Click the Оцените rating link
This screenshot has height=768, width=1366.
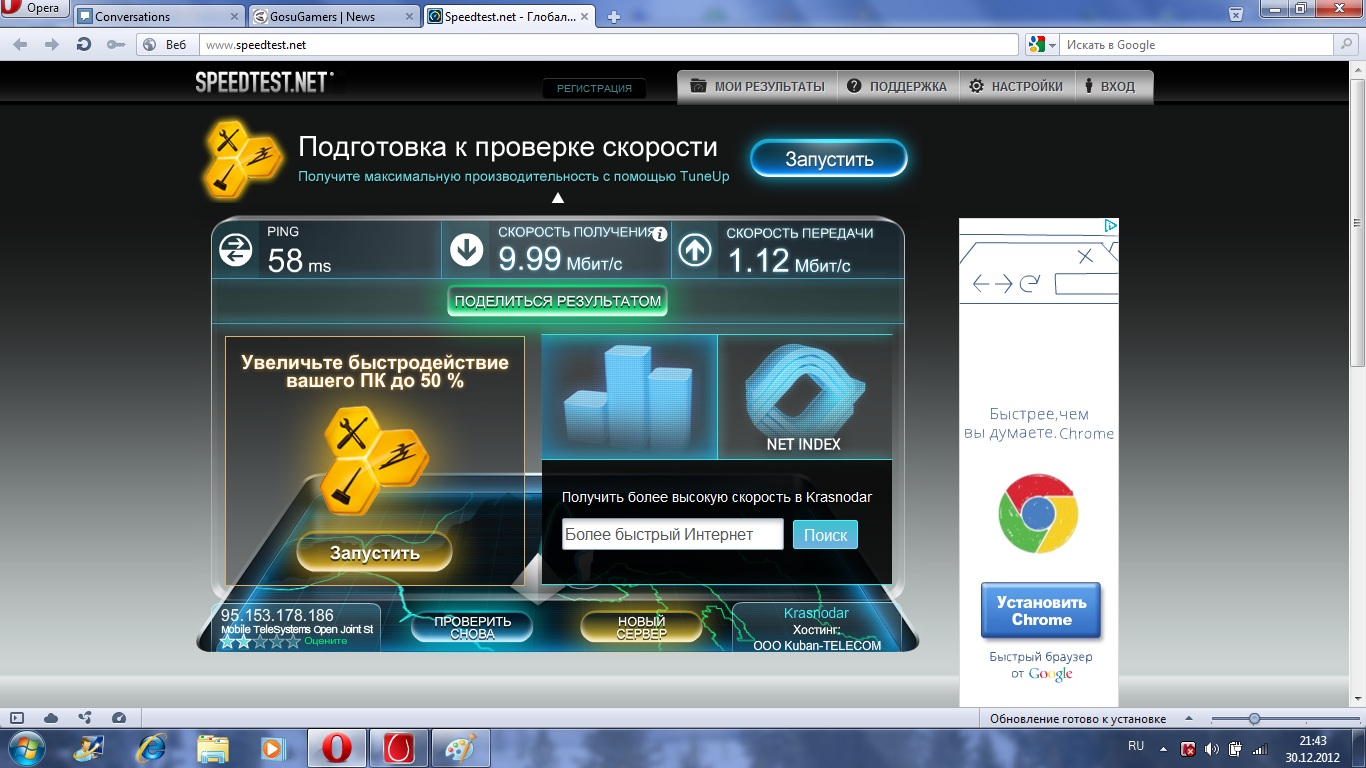point(325,641)
